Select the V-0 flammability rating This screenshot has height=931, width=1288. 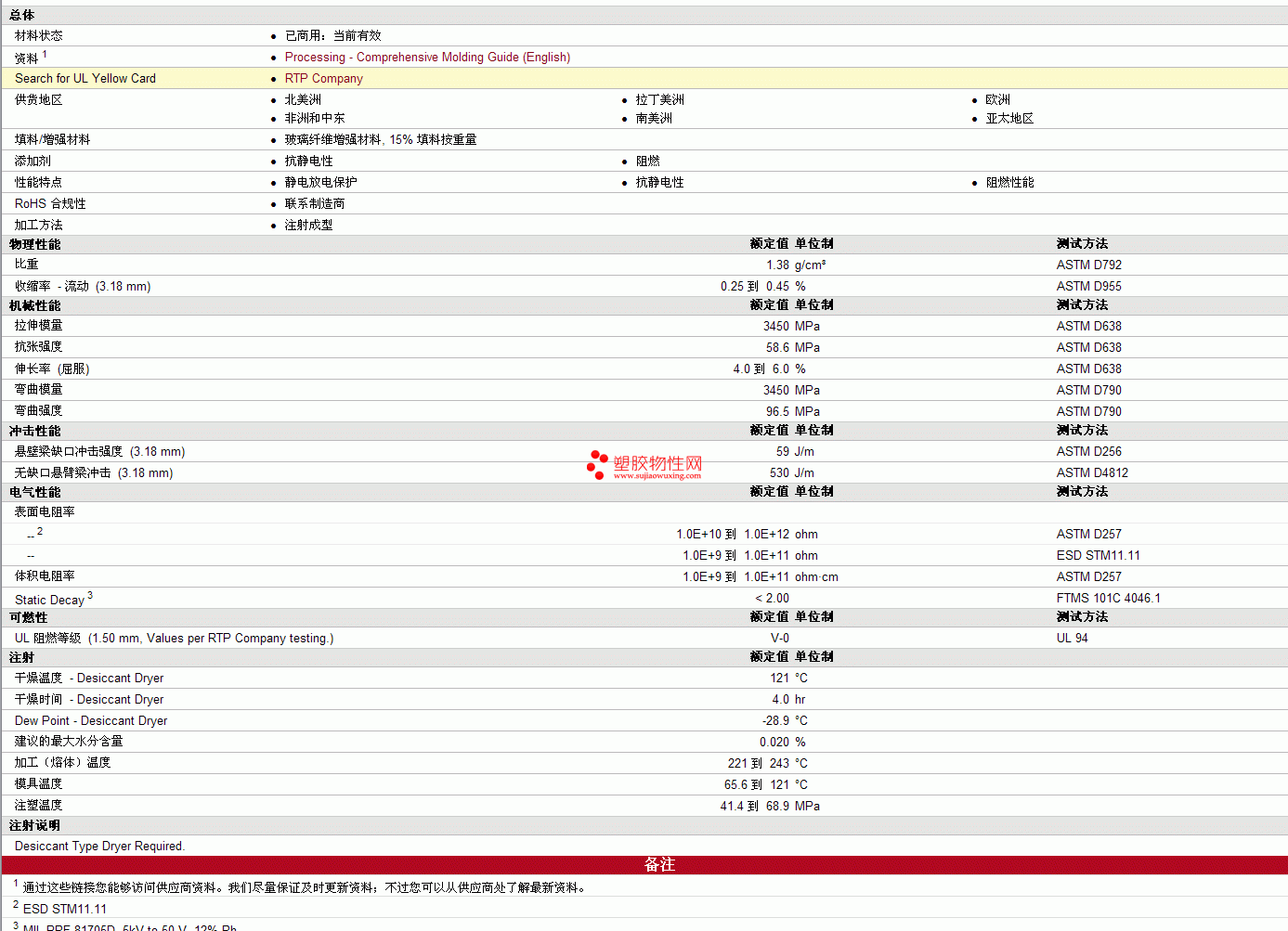coord(780,639)
